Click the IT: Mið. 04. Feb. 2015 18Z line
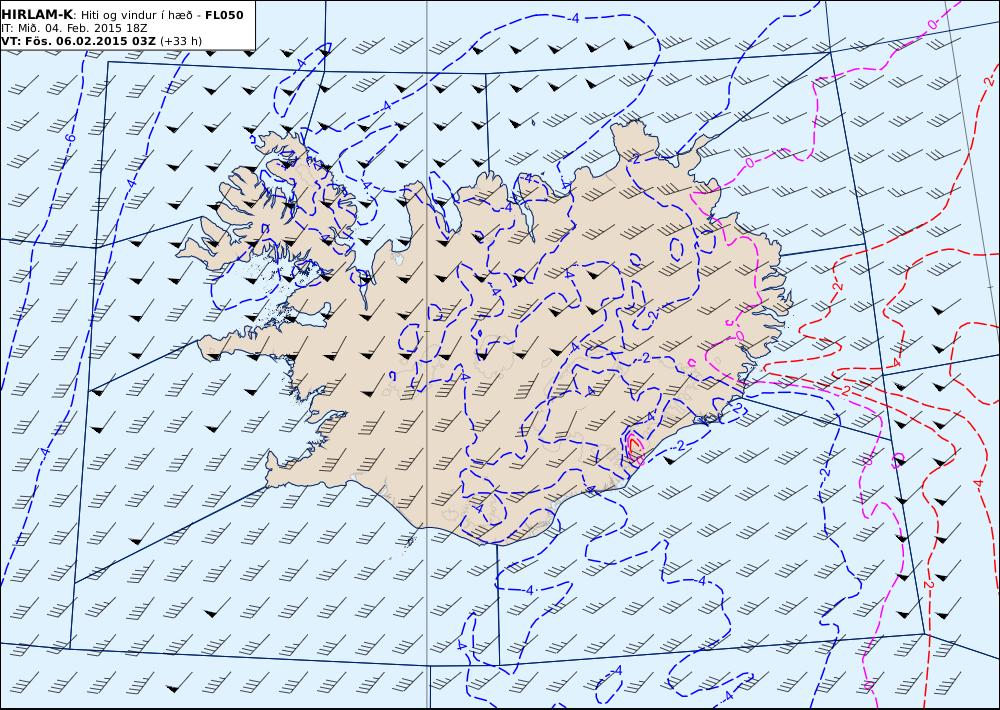Image resolution: width=1000 pixels, height=710 pixels. pos(74,28)
